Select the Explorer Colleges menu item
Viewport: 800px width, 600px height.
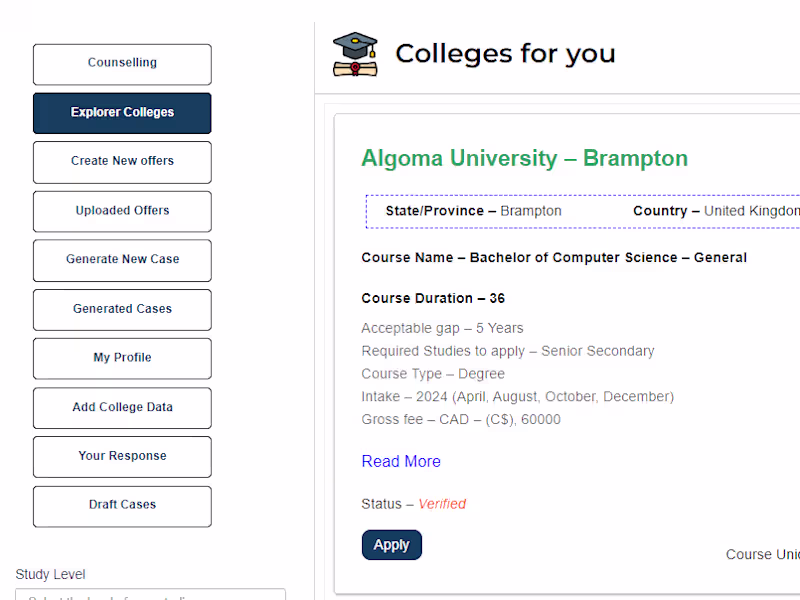tap(122, 113)
